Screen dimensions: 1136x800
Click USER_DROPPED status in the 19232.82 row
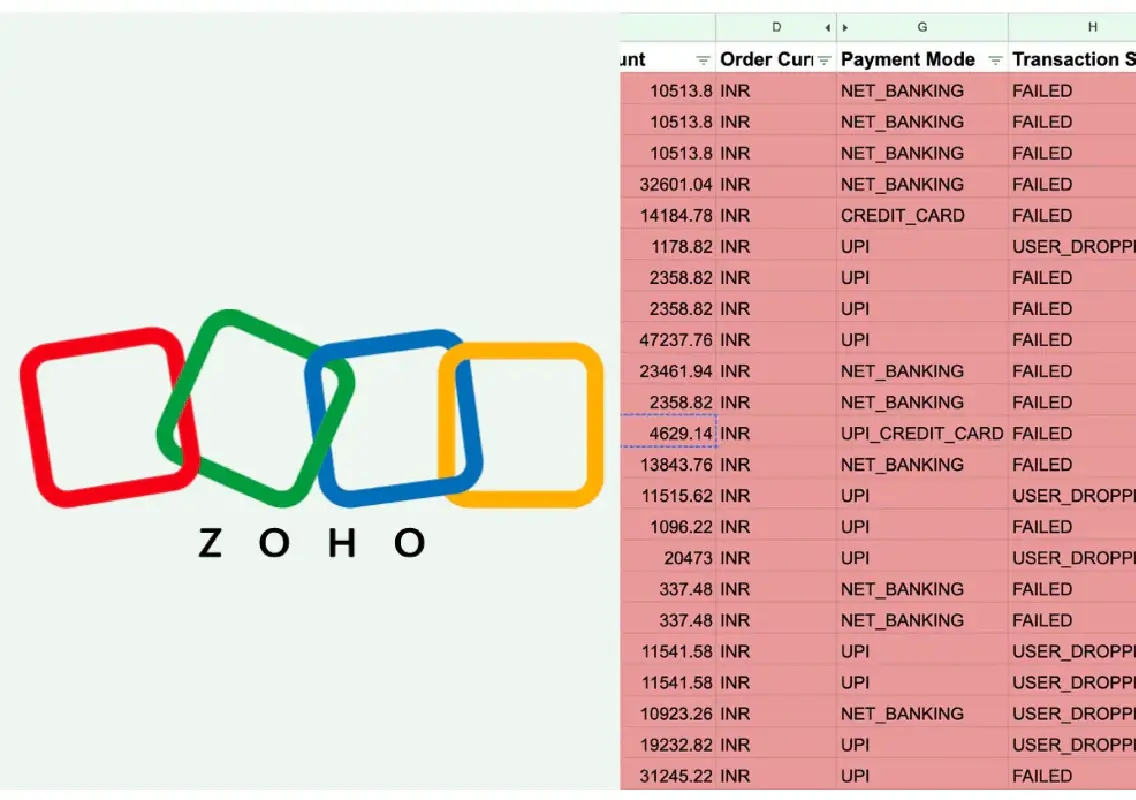pyautogui.click(x=1072, y=745)
